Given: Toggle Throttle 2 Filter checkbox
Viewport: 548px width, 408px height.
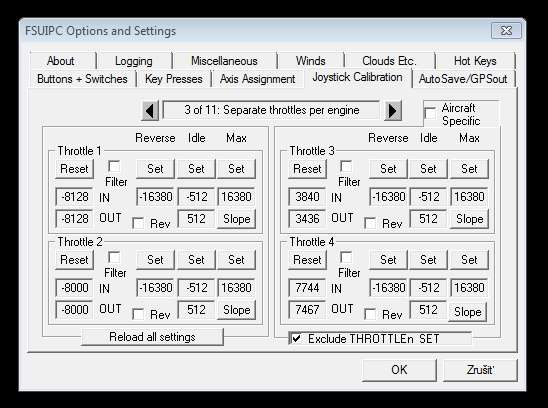Looking at the screenshot, I should [x=114, y=257].
